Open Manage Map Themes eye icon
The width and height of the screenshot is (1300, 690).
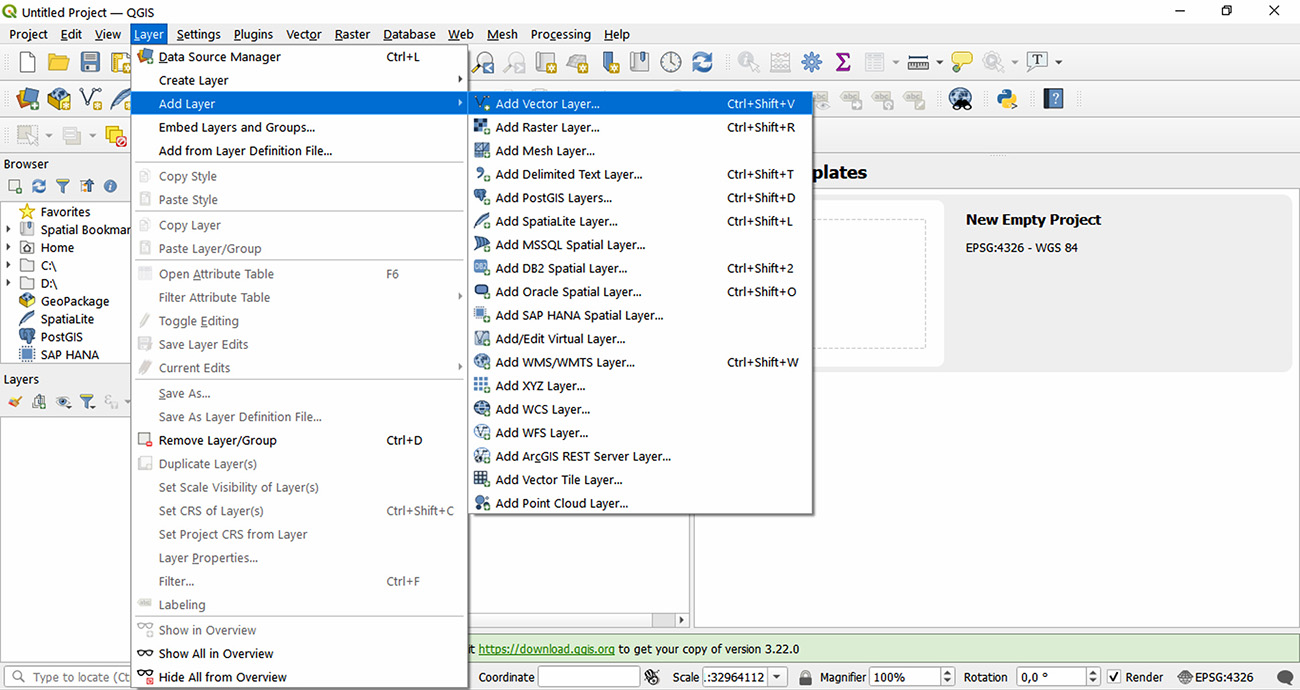coord(63,402)
